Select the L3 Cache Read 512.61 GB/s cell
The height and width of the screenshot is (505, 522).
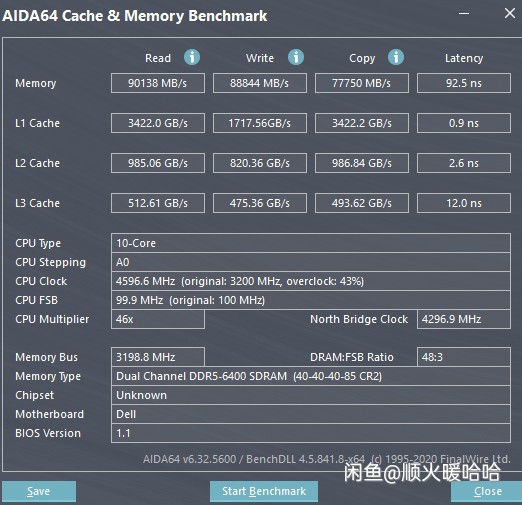158,203
